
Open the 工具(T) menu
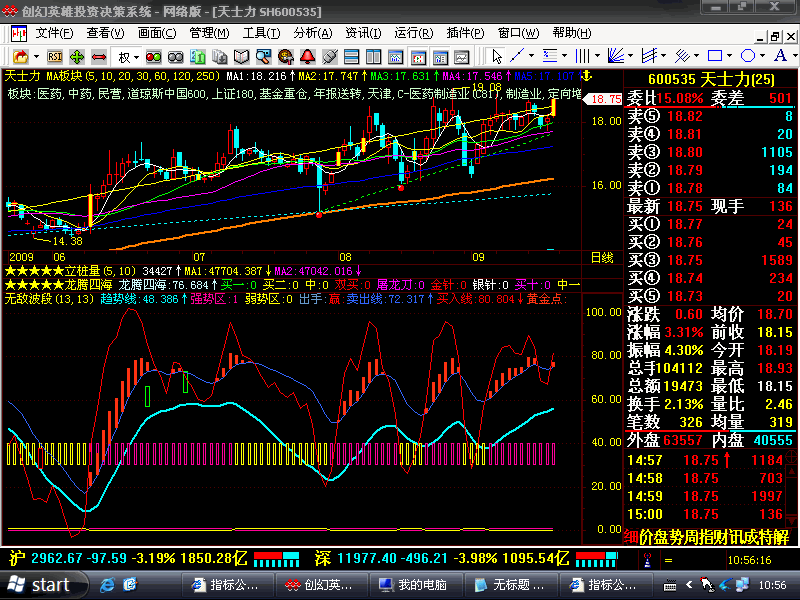point(261,33)
